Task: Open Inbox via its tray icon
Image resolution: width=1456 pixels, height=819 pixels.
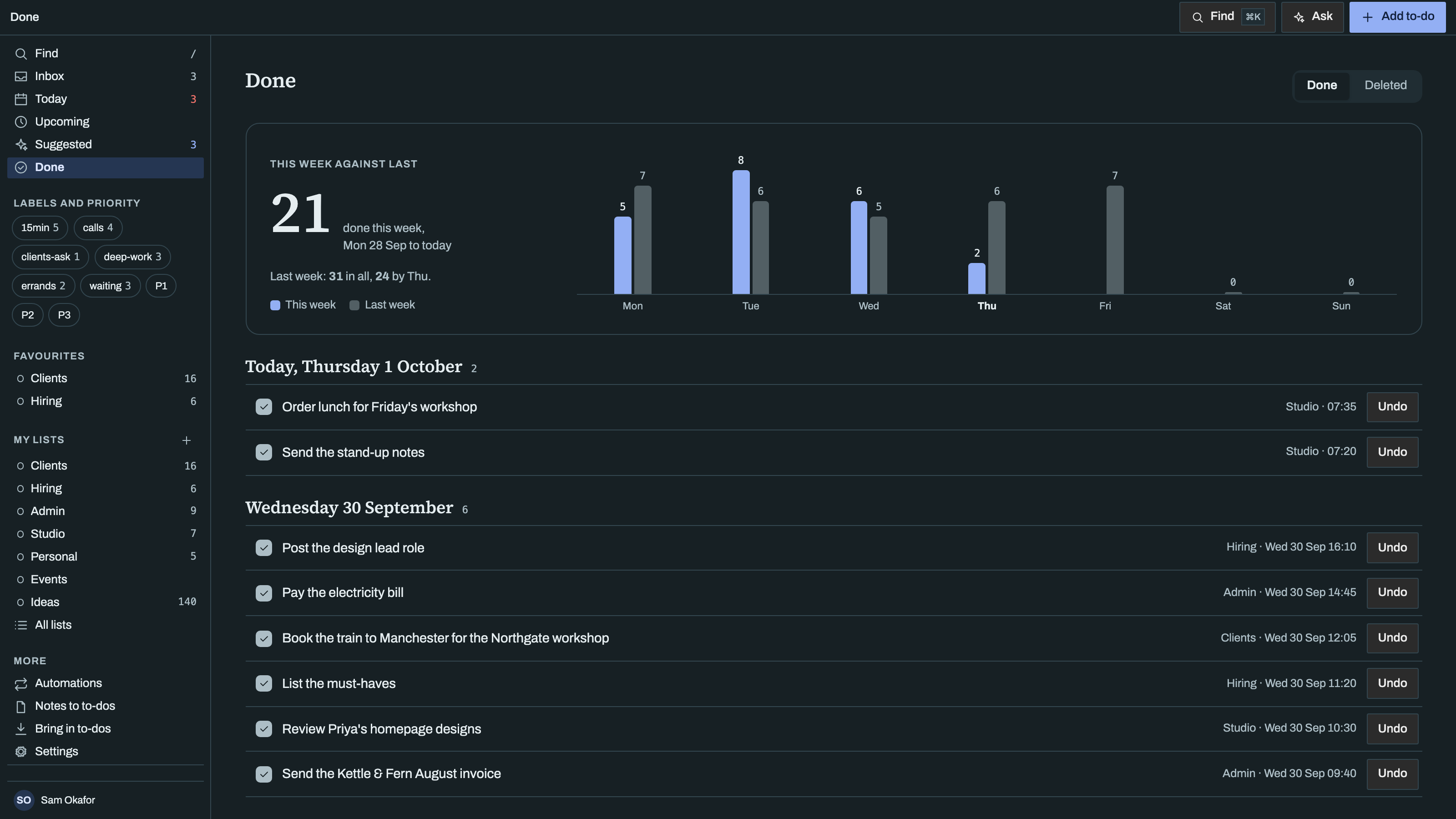Action: (21, 76)
